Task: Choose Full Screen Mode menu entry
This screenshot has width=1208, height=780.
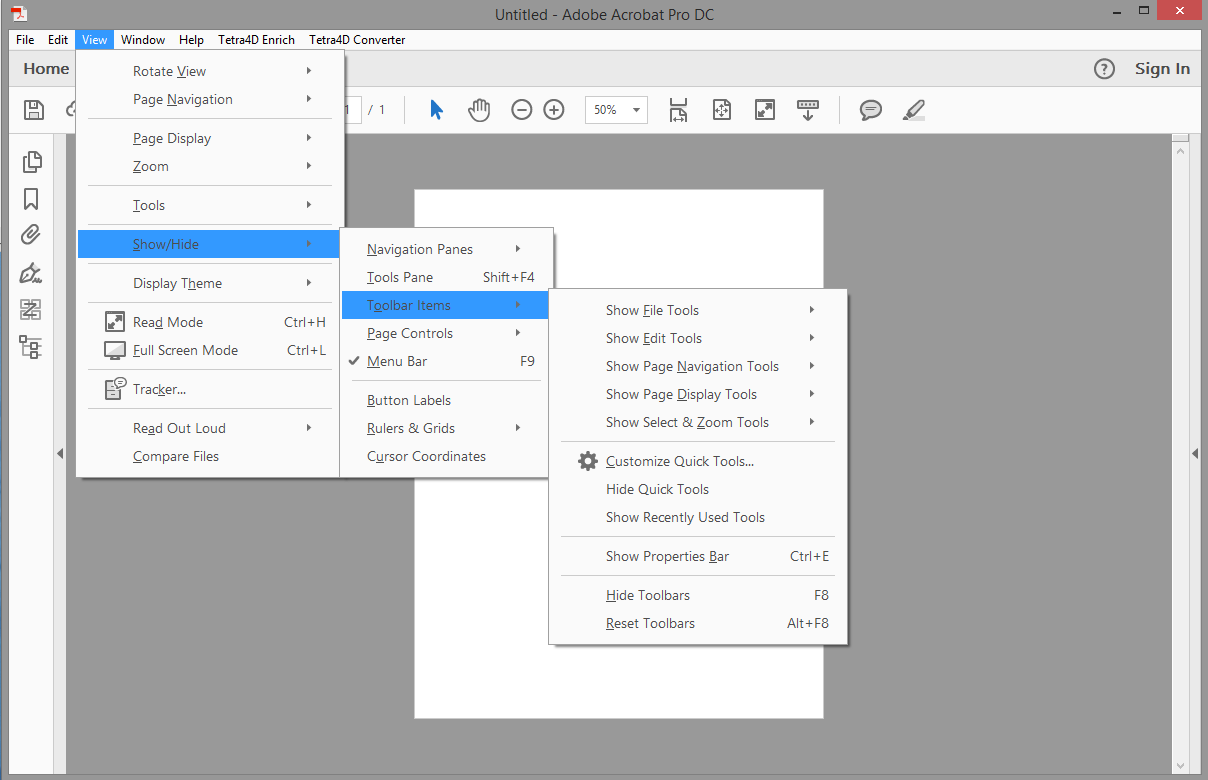Action: coord(209,350)
